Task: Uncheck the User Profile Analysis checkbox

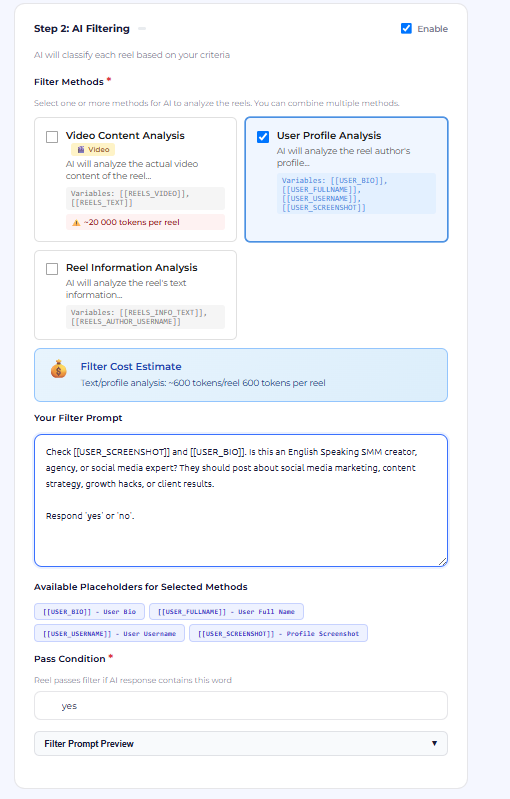Action: tap(263, 137)
